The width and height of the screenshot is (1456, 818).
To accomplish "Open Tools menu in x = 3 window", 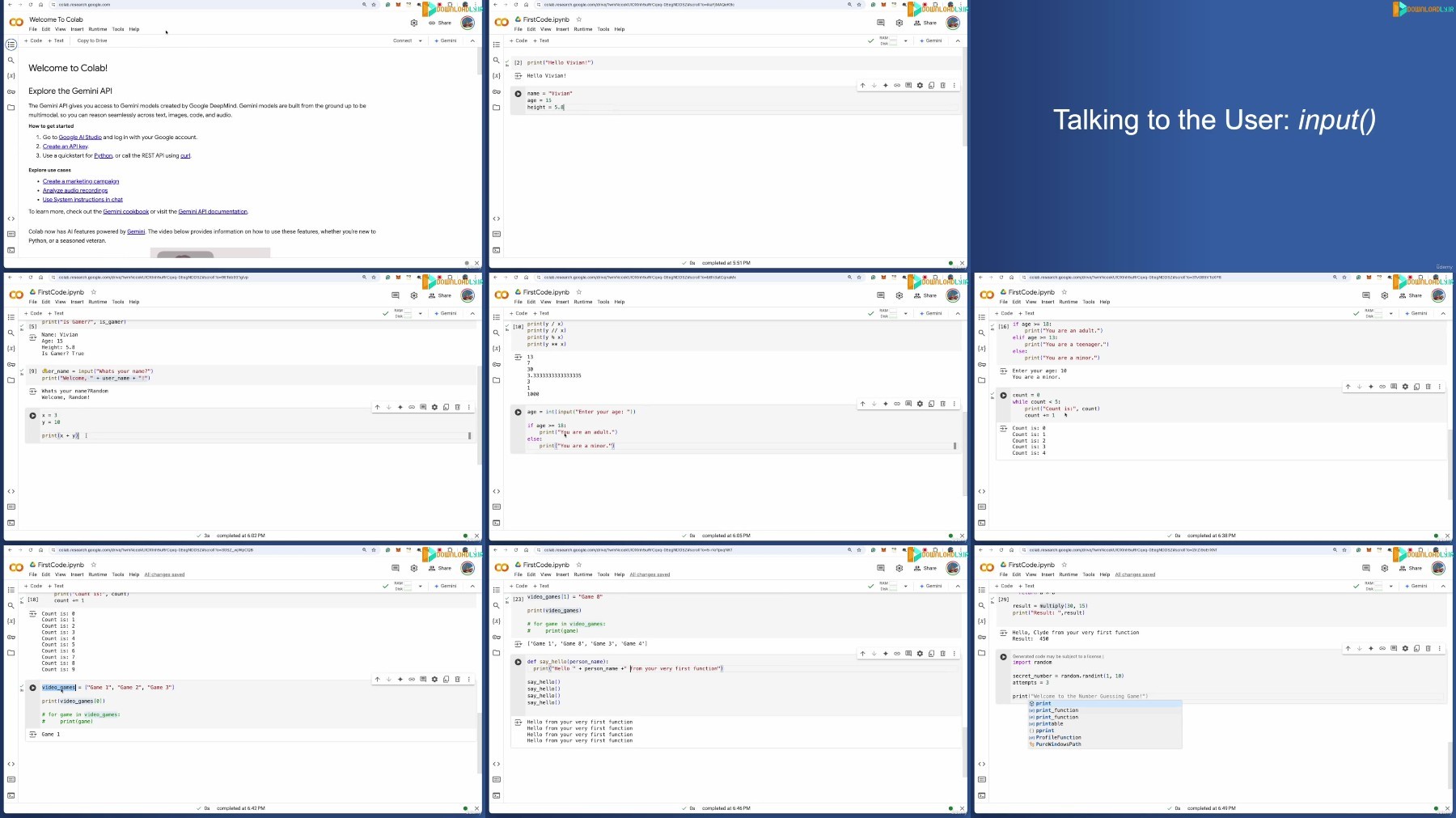I will (x=118, y=302).
